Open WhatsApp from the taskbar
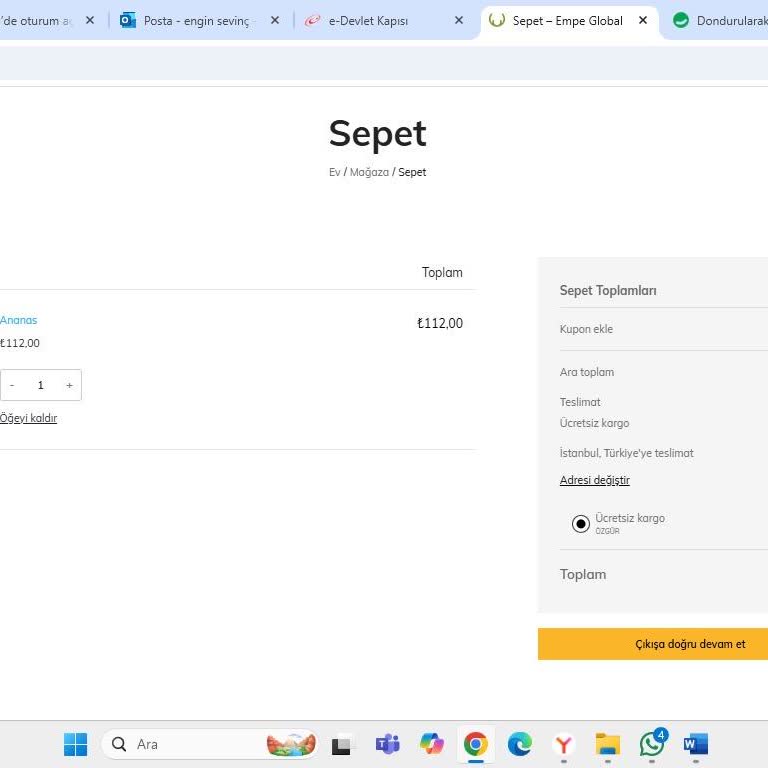Viewport: 768px width, 768px height. point(652,743)
